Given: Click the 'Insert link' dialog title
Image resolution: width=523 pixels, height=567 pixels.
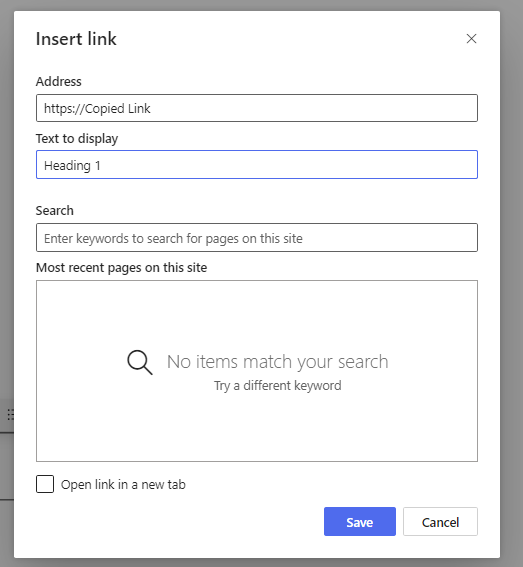Looking at the screenshot, I should tap(76, 39).
